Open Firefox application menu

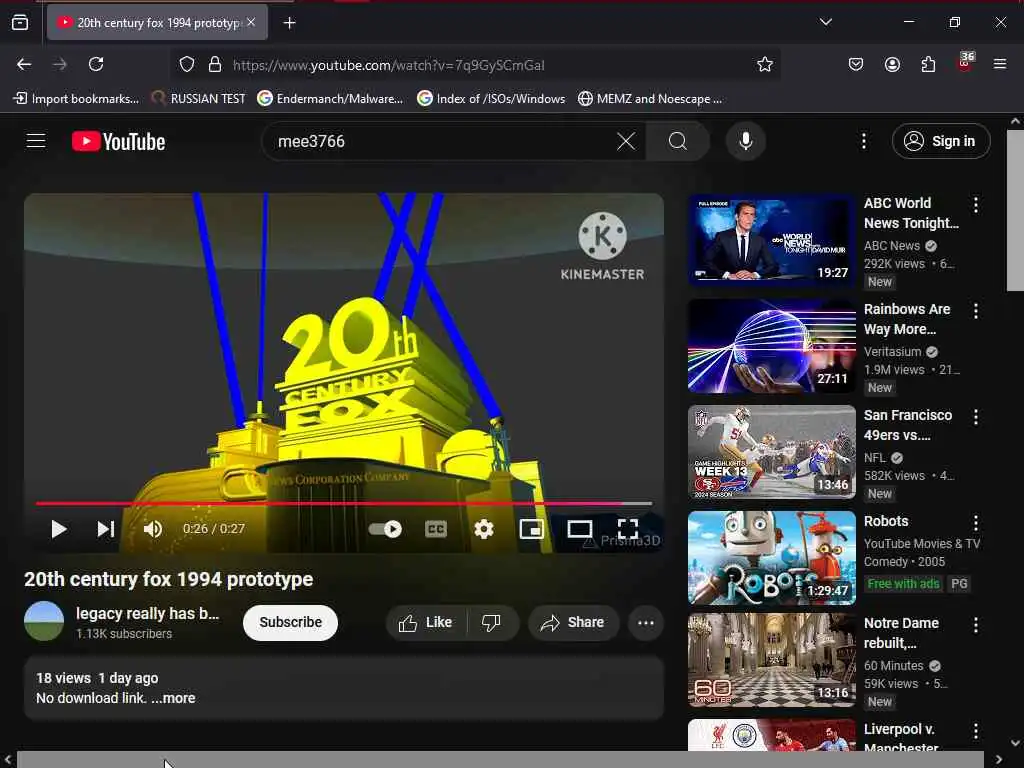1000,64
